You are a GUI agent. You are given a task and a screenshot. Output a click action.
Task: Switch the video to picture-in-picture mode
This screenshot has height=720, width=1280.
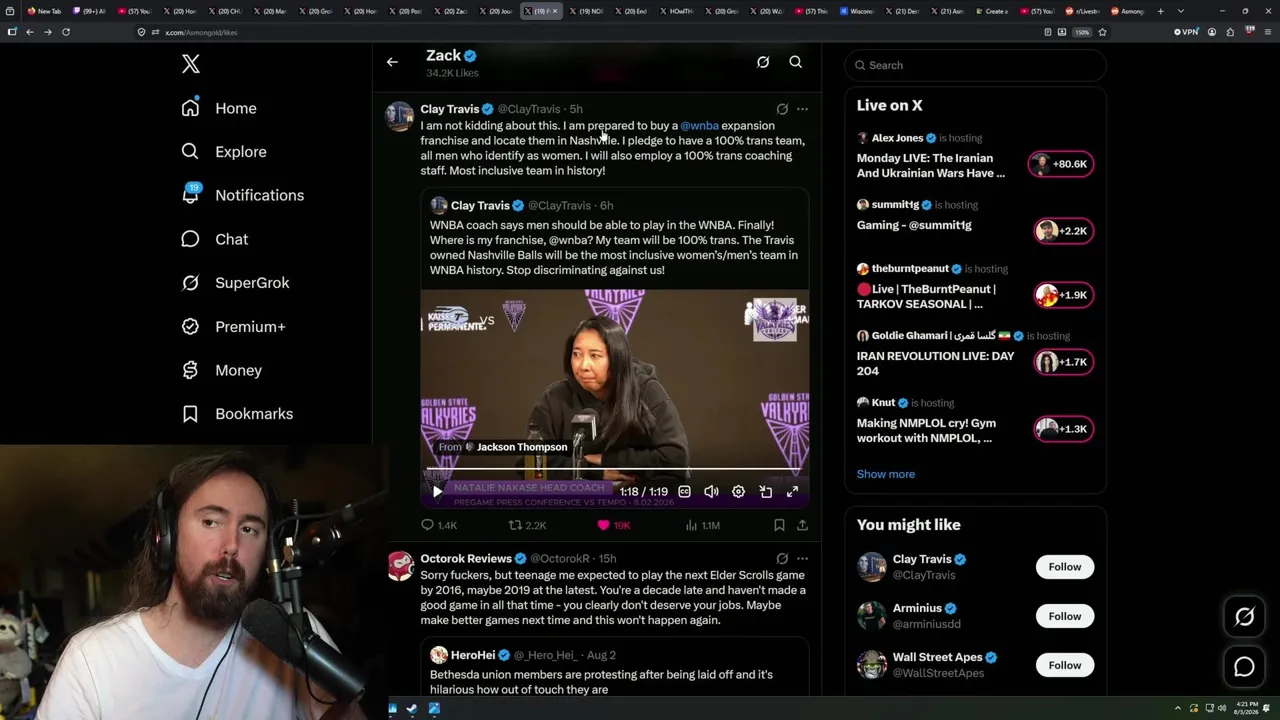coord(765,491)
